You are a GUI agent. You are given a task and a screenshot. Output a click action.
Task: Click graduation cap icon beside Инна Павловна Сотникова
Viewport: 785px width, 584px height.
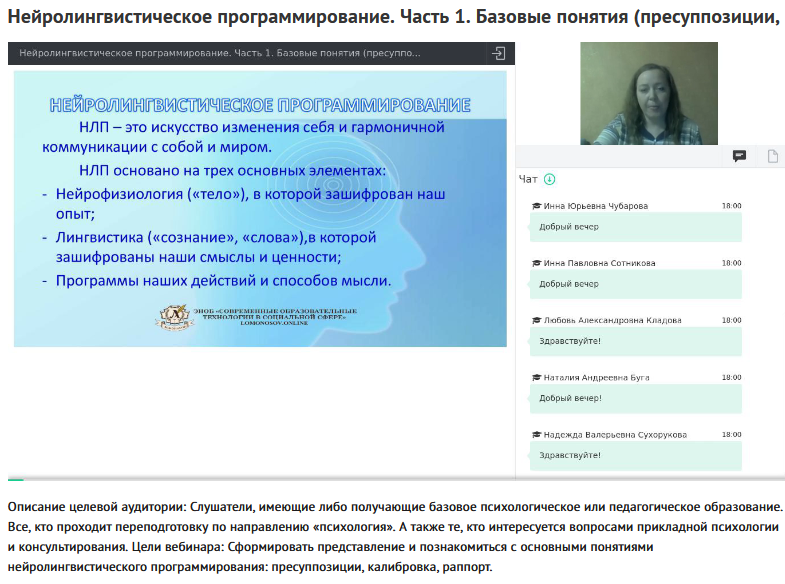pos(536,263)
